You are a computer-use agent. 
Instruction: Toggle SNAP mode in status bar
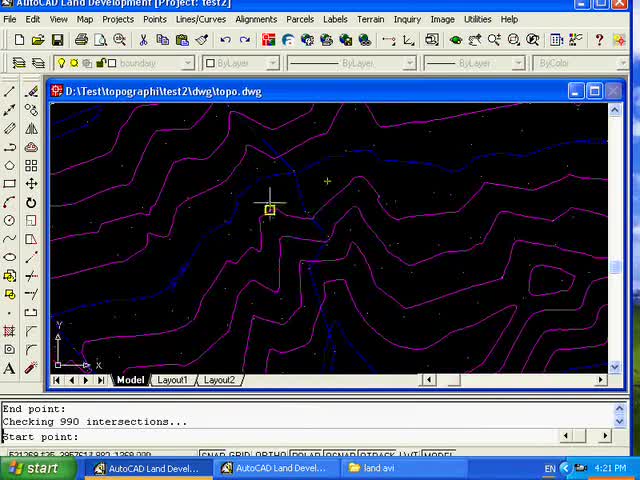coord(213,454)
